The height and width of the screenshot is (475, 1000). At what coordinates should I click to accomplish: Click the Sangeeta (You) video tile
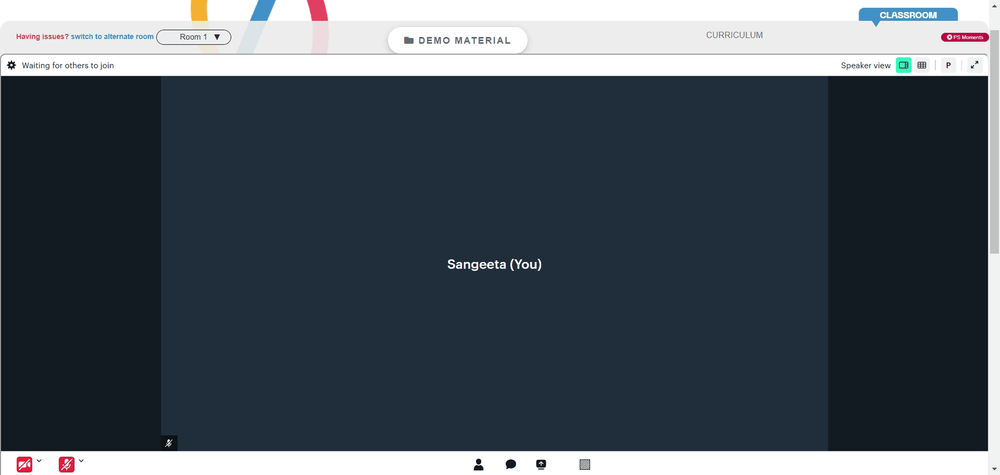[x=494, y=263]
